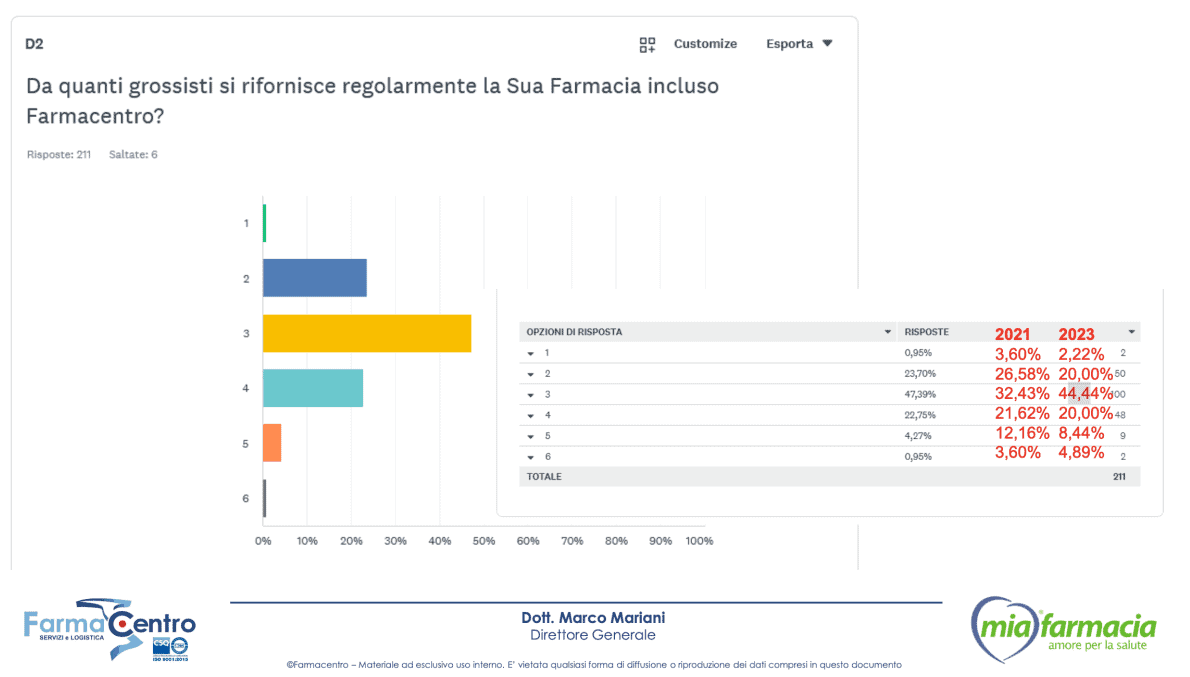The width and height of the screenshot is (1190, 677).
Task: Click the miafarmacia heart logo
Action: (1063, 630)
